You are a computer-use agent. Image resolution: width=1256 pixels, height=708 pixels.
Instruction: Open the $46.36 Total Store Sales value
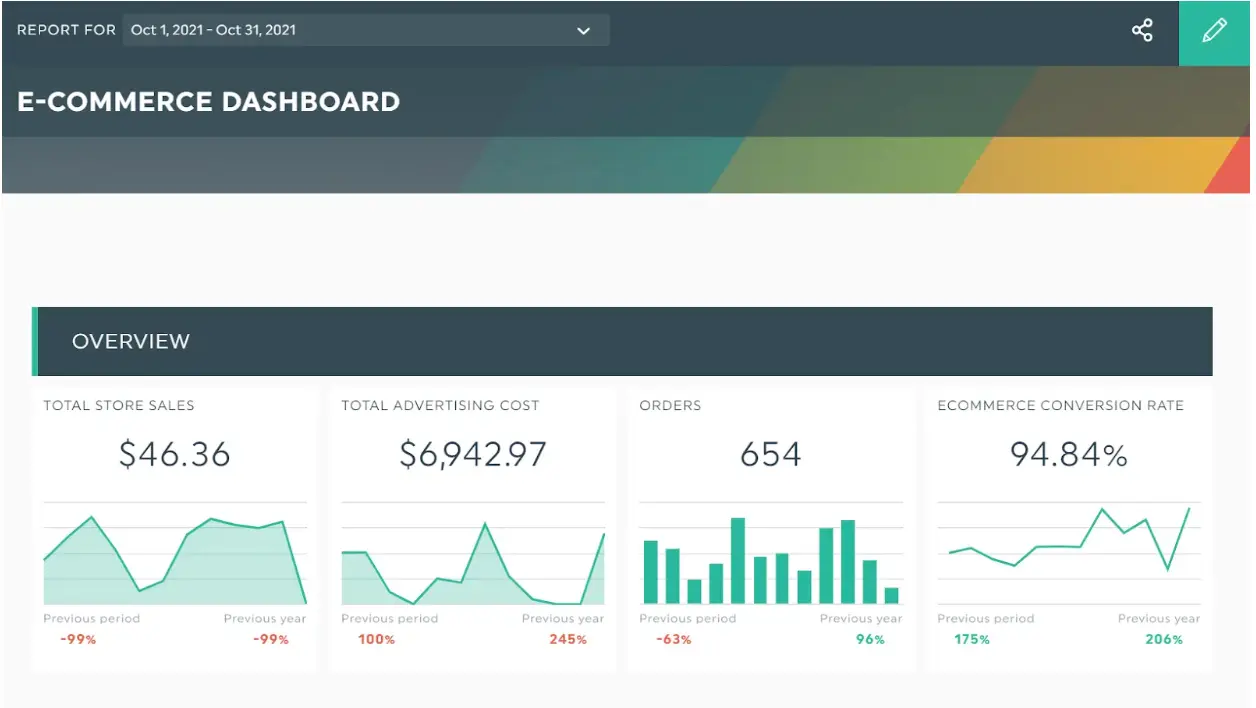pyautogui.click(x=174, y=454)
